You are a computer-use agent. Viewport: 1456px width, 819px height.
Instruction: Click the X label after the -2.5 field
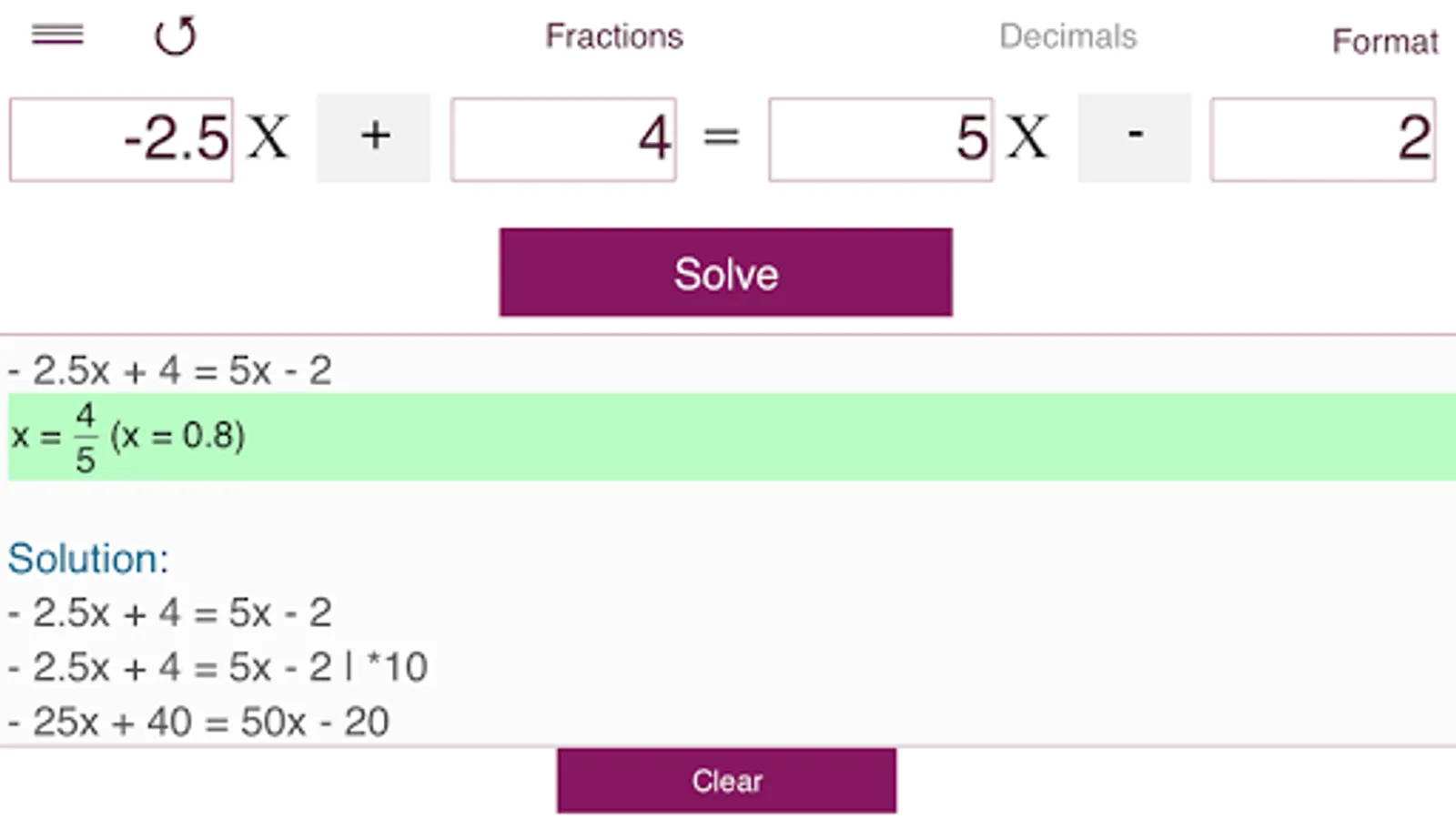[268, 137]
